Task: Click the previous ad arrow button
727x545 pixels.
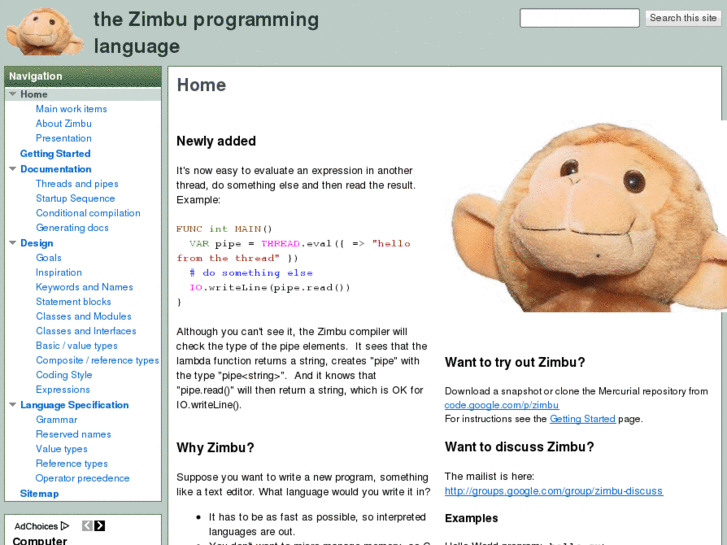Action: [x=87, y=526]
